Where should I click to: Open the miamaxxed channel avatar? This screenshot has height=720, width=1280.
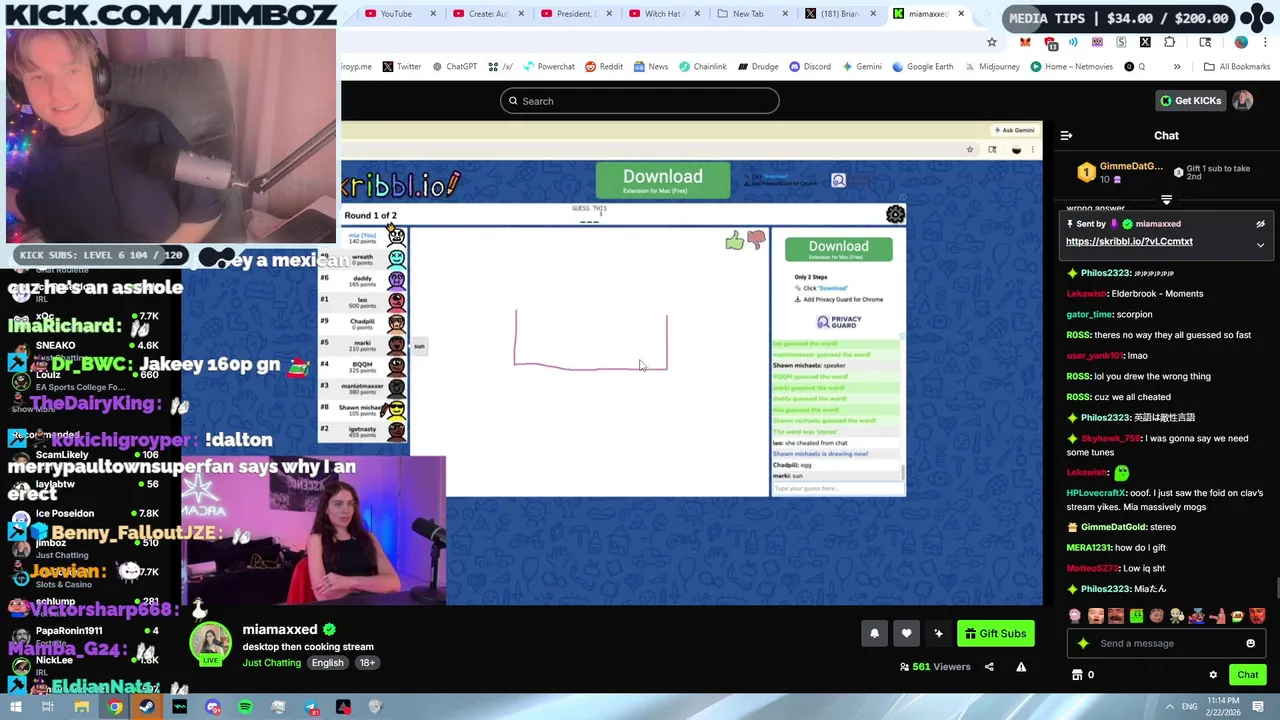coord(211,645)
